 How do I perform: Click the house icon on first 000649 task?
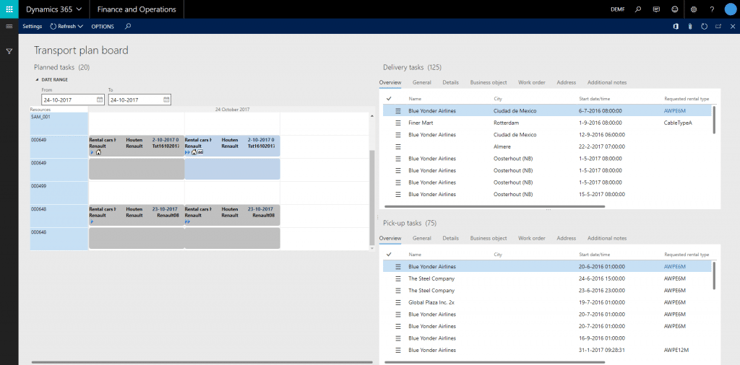click(98, 153)
